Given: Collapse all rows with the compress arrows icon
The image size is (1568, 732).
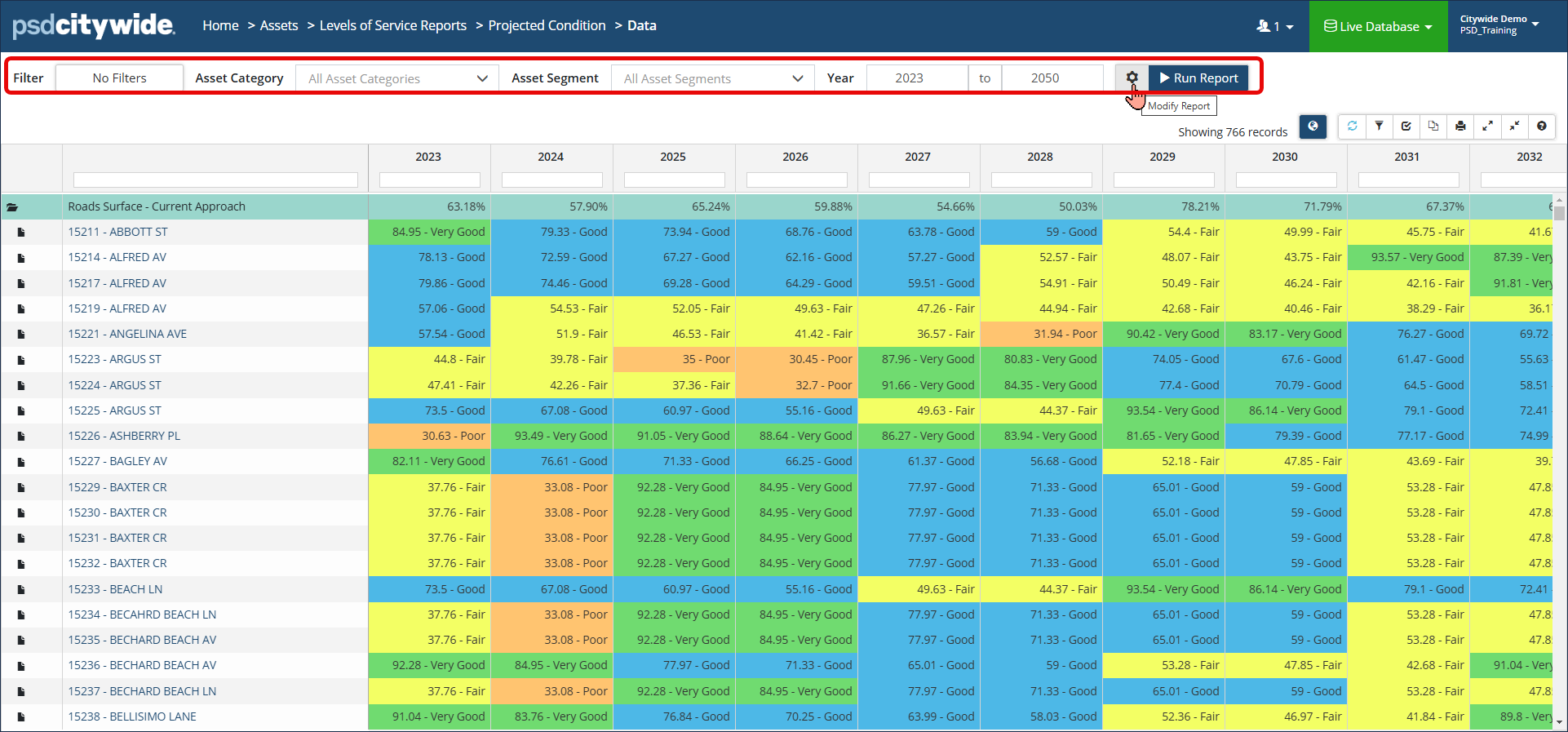Looking at the screenshot, I should [x=1514, y=126].
